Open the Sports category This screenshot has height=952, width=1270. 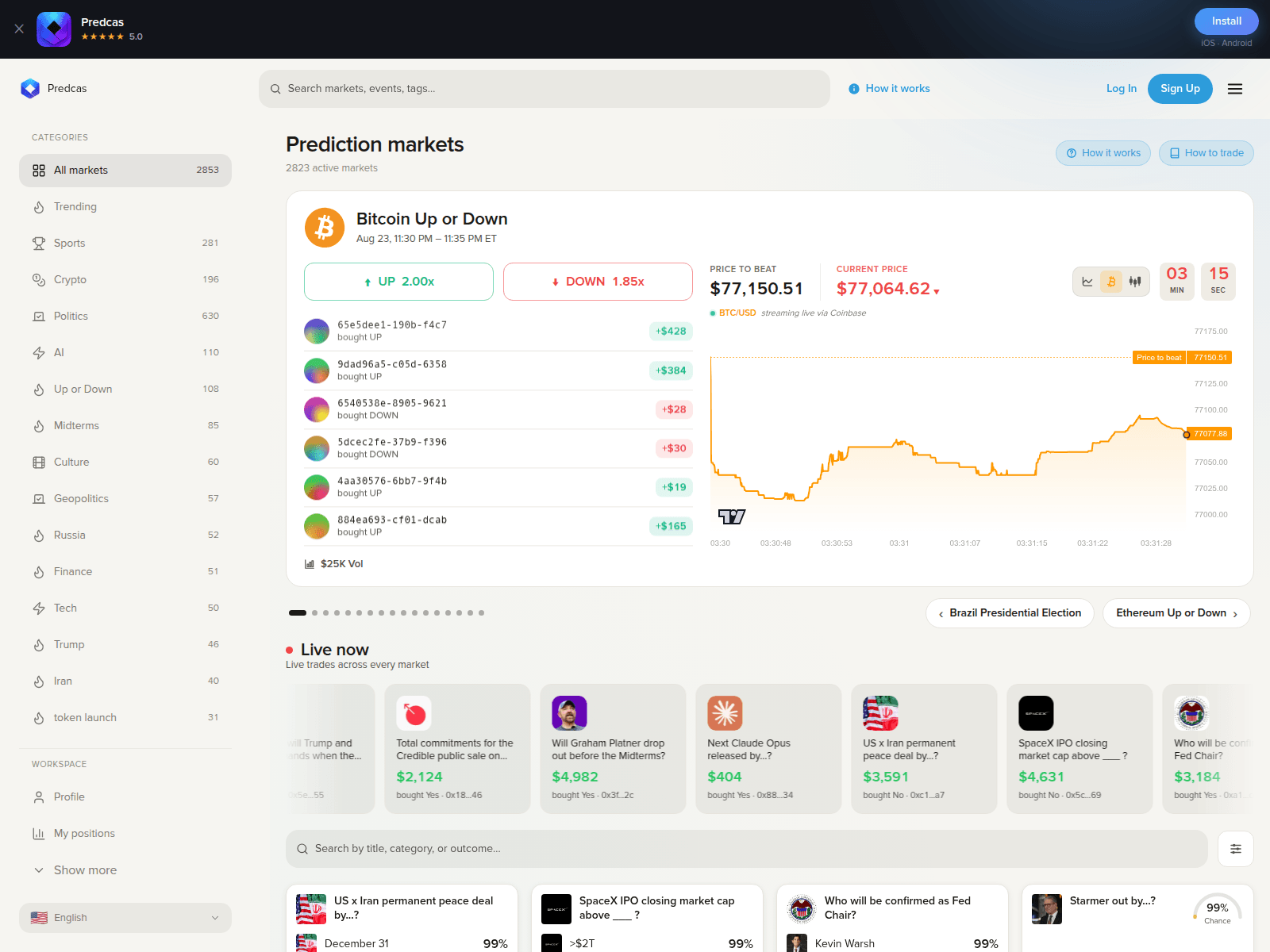[125, 244]
